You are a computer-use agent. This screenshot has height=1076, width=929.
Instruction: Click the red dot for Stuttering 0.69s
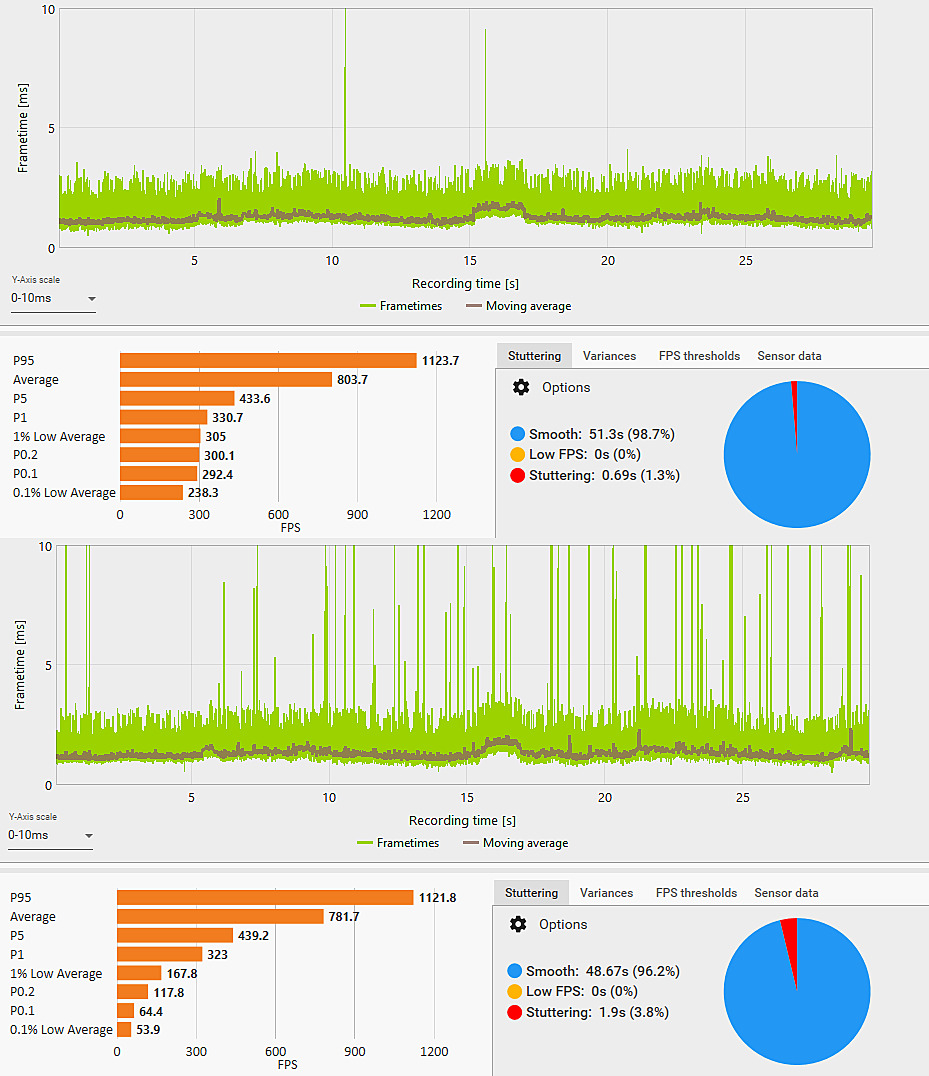517,476
